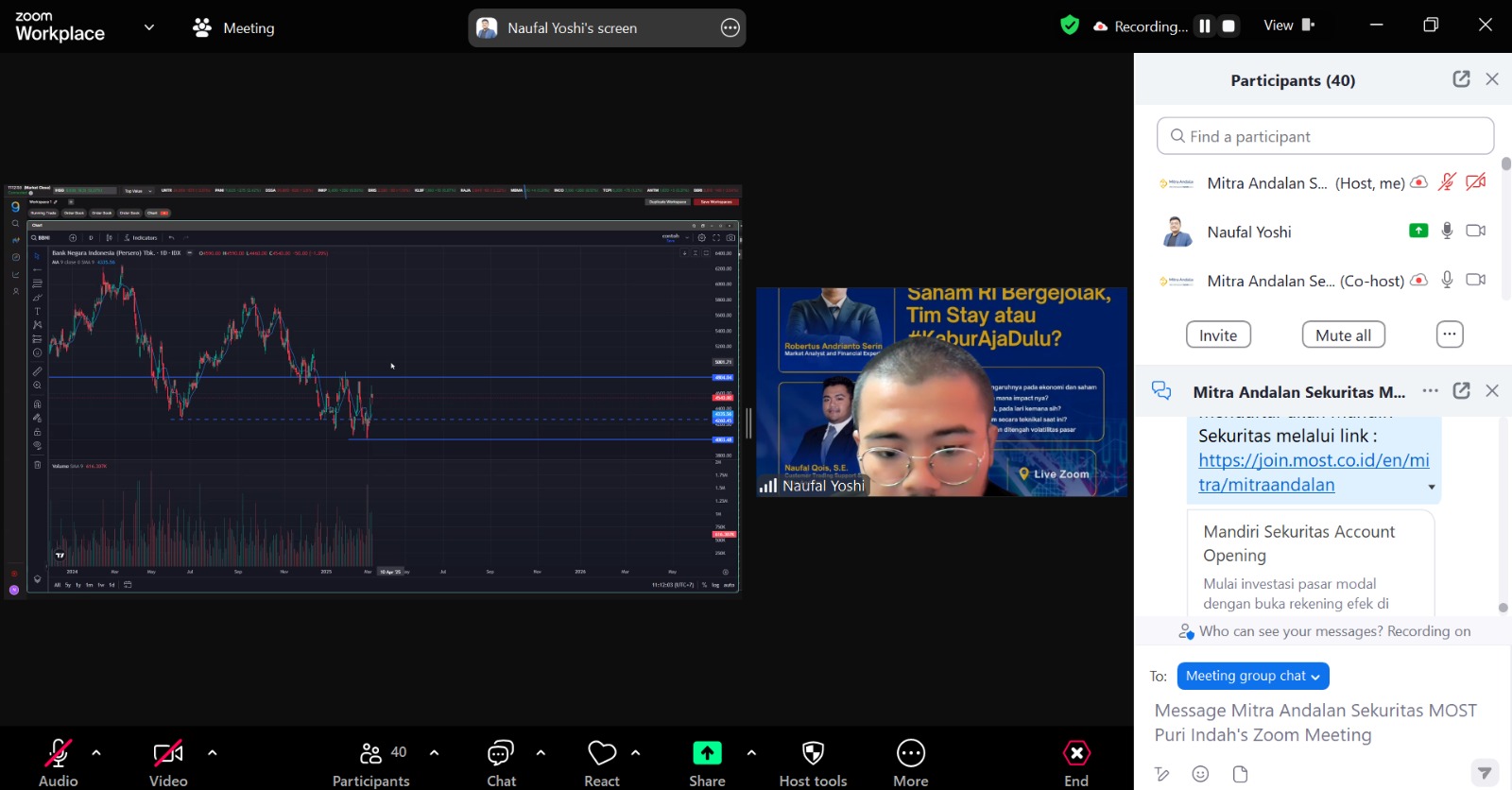Stop the recording

tap(1228, 26)
